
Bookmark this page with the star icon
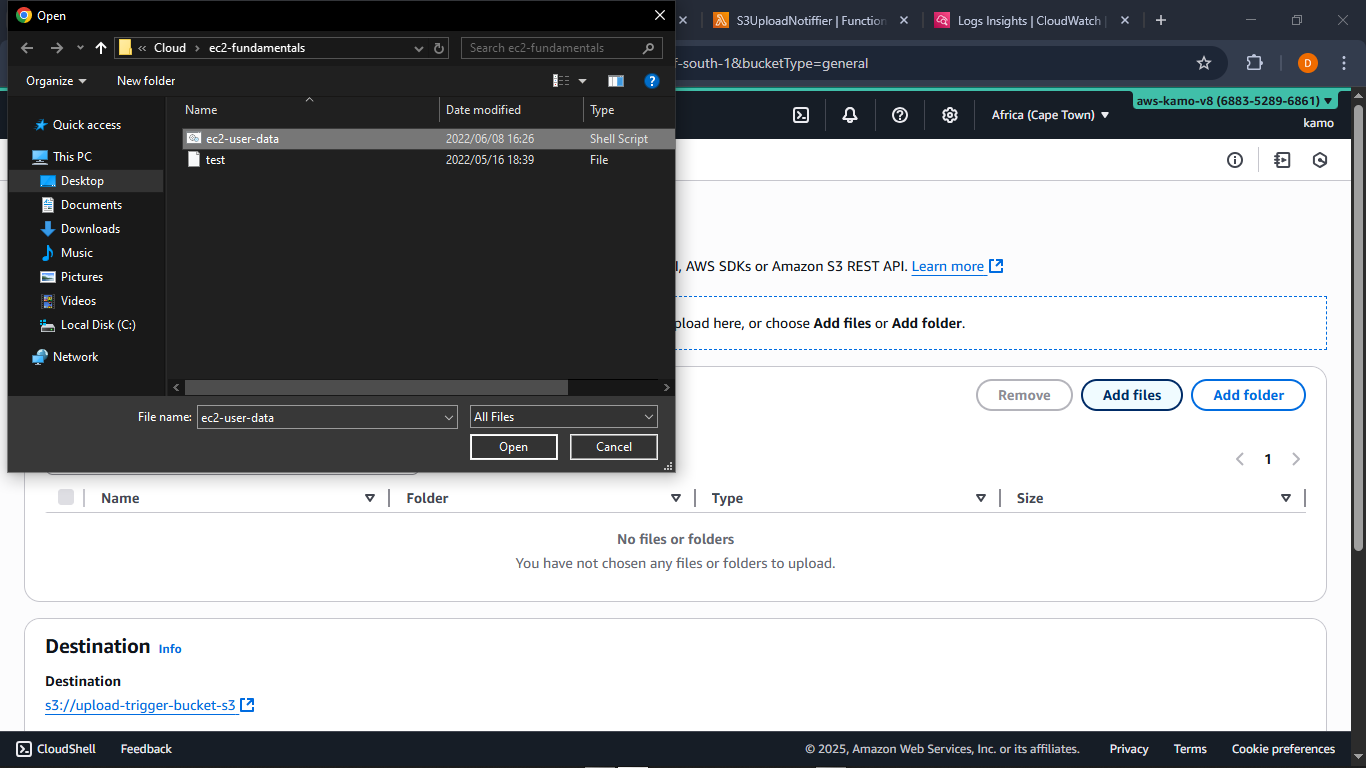[x=1204, y=63]
